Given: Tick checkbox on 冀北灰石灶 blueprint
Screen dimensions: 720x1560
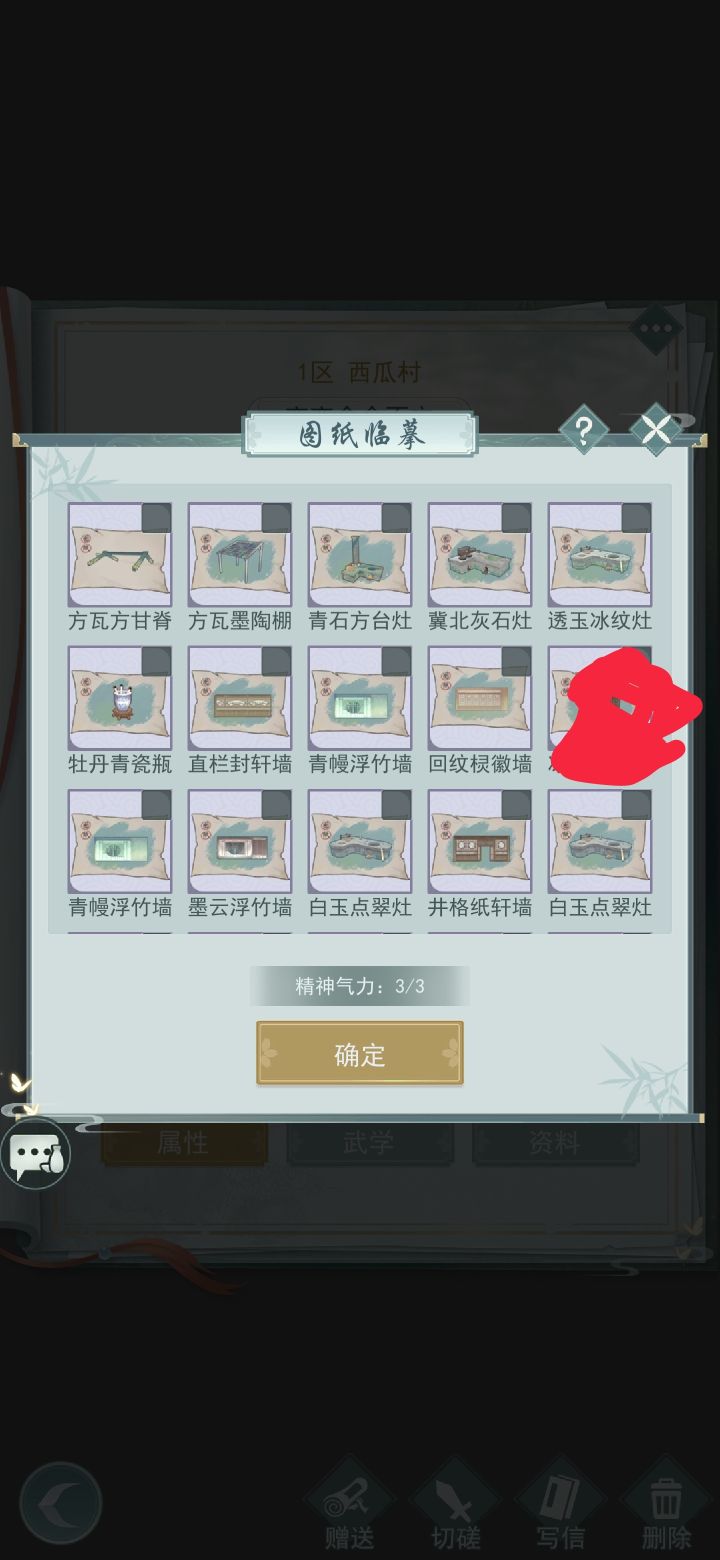Looking at the screenshot, I should [x=515, y=518].
